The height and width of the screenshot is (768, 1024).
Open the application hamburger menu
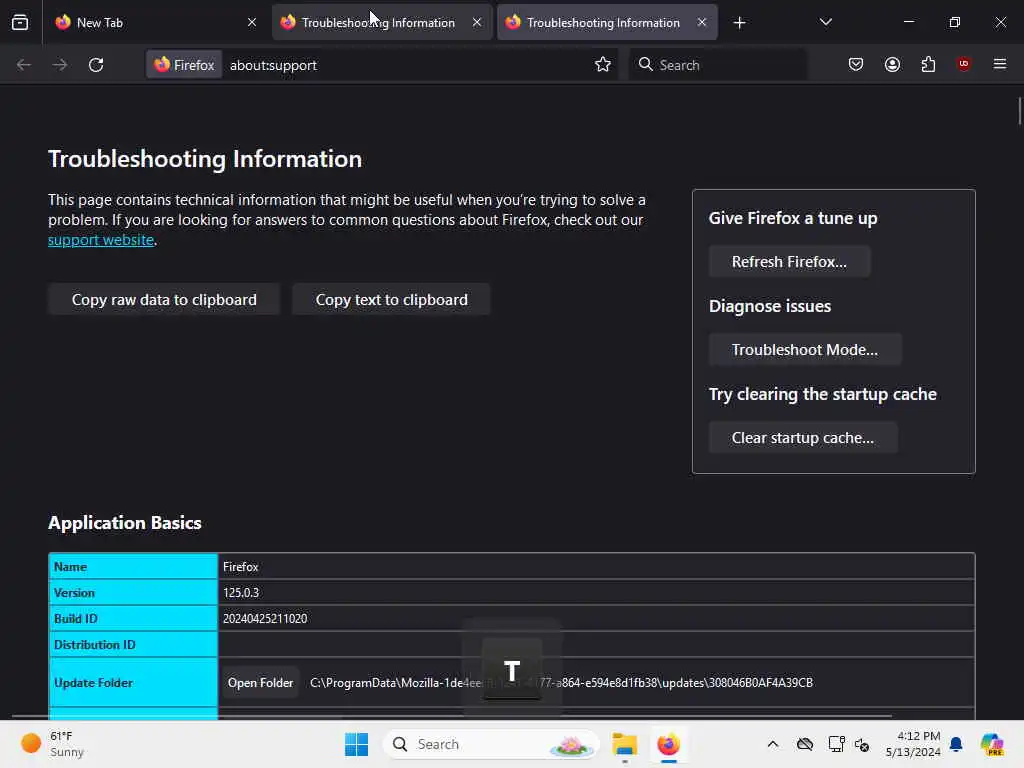click(x=1000, y=64)
